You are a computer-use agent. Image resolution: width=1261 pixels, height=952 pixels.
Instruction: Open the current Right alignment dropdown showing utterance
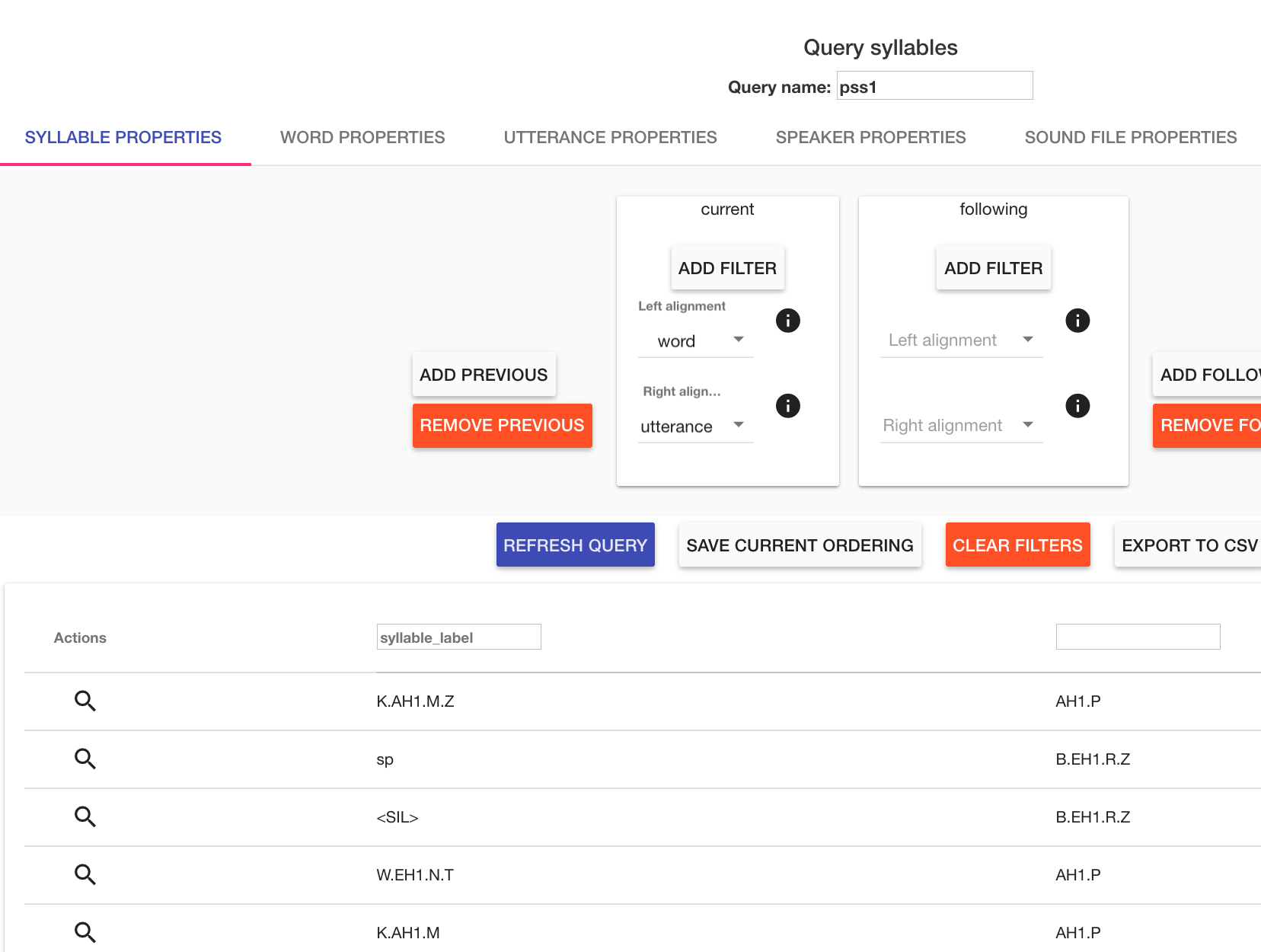point(694,426)
